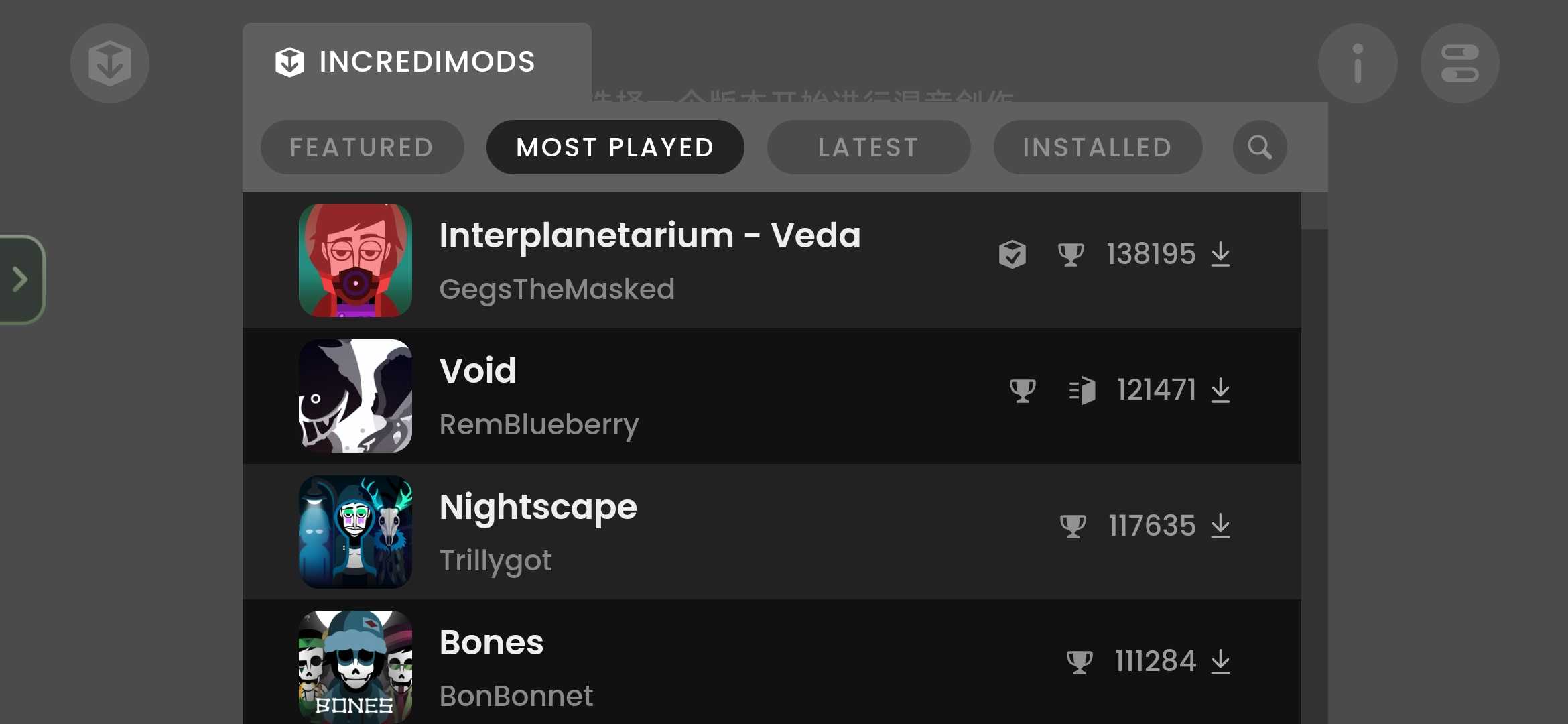Download the Bones mod

[1221, 662]
